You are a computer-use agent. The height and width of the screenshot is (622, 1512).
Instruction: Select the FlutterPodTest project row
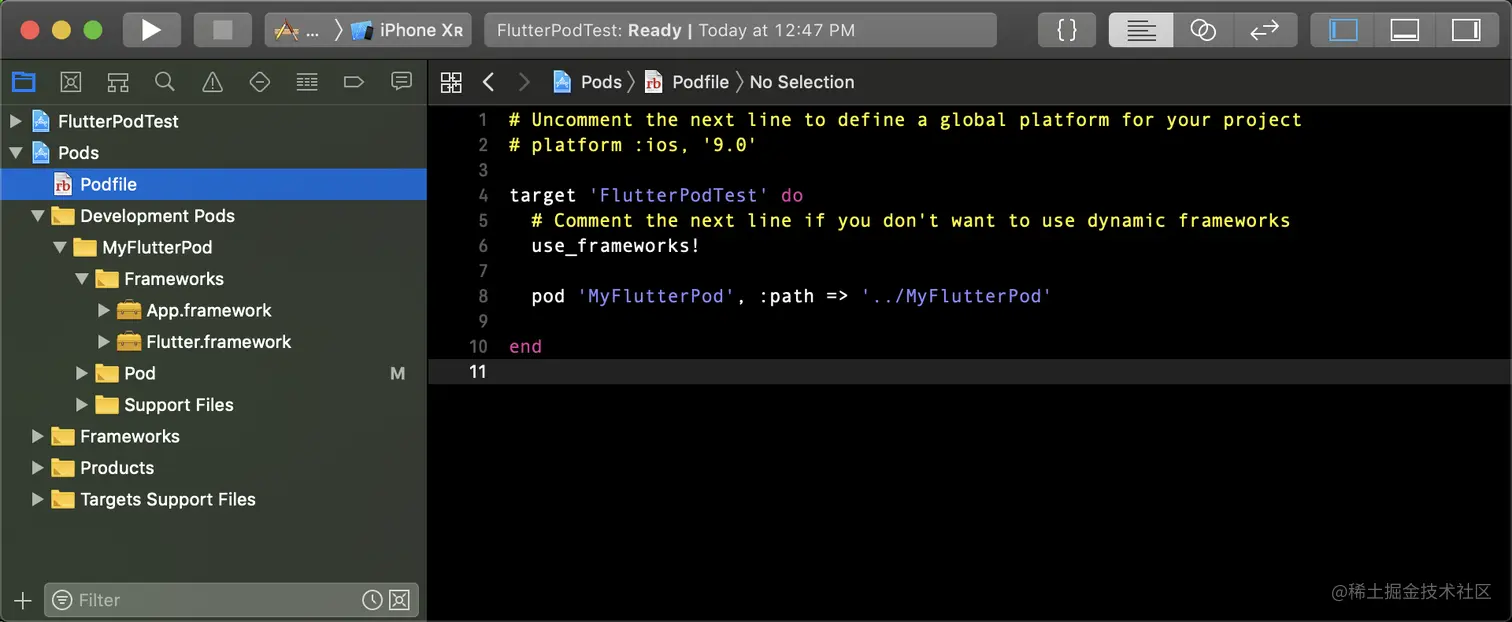[213, 121]
